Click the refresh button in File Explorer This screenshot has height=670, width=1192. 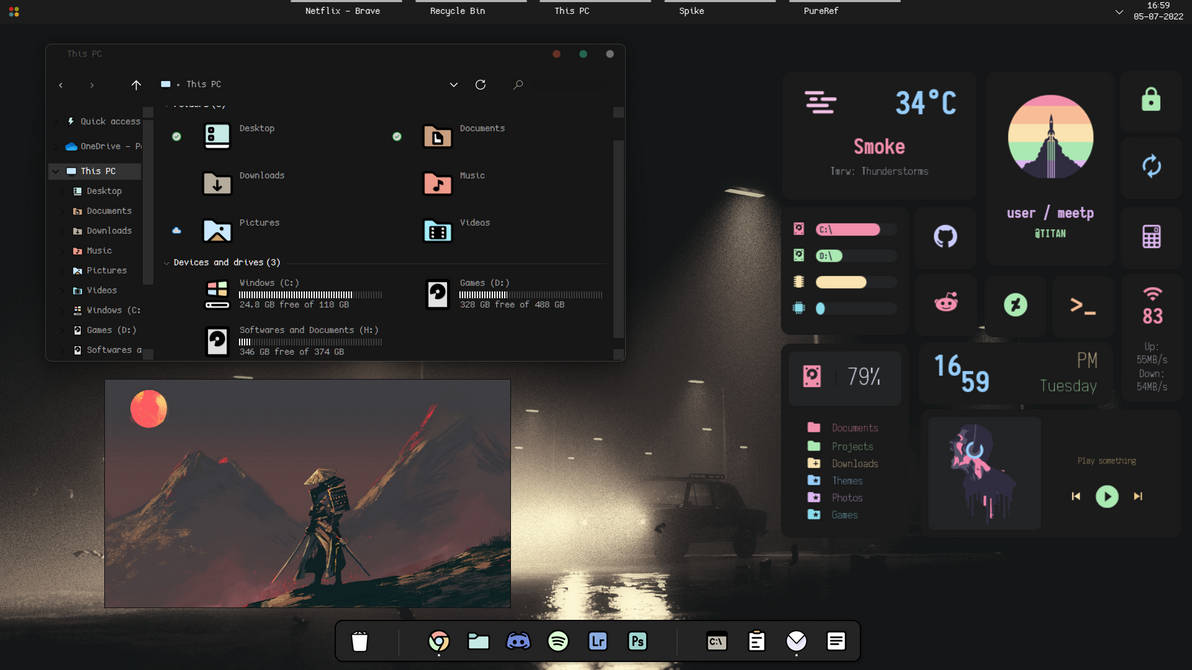[480, 84]
